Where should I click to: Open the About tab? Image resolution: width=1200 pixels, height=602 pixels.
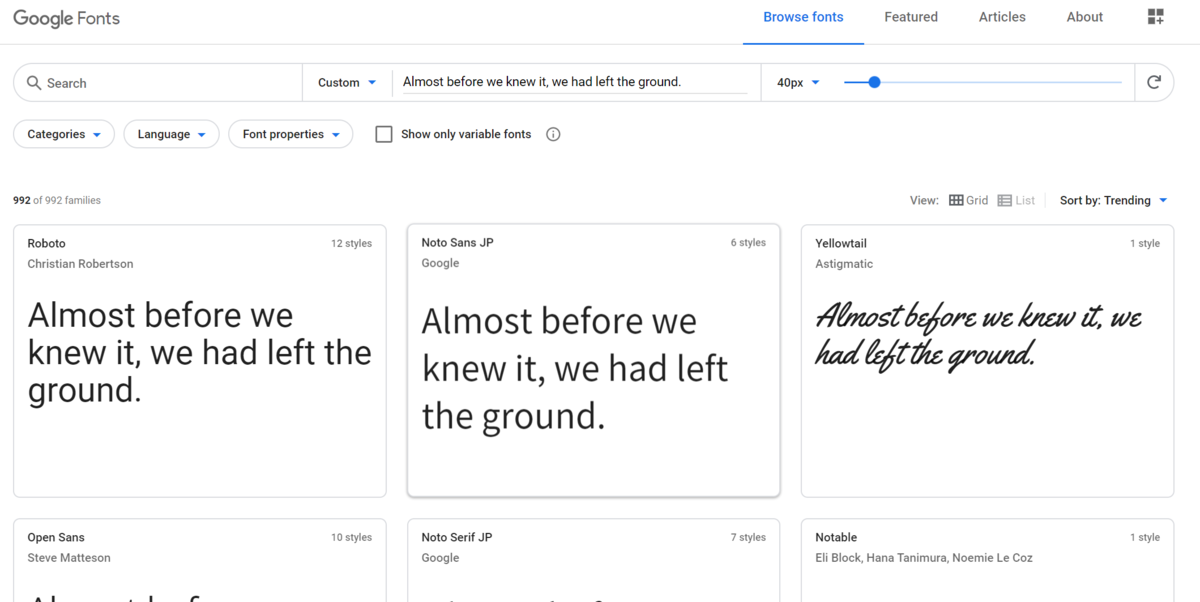click(x=1085, y=17)
